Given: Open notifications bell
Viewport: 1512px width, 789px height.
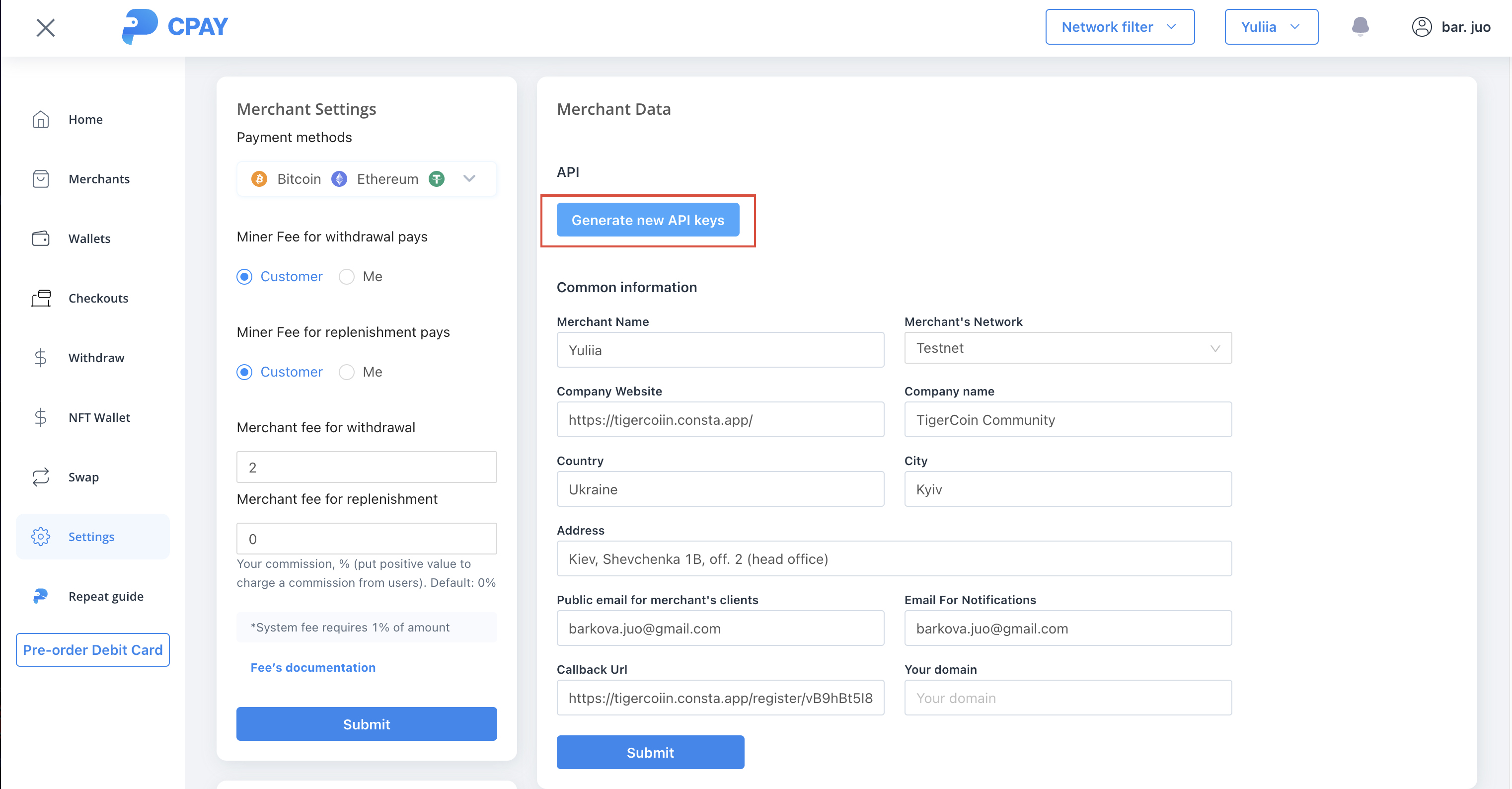Looking at the screenshot, I should coord(1360,26).
